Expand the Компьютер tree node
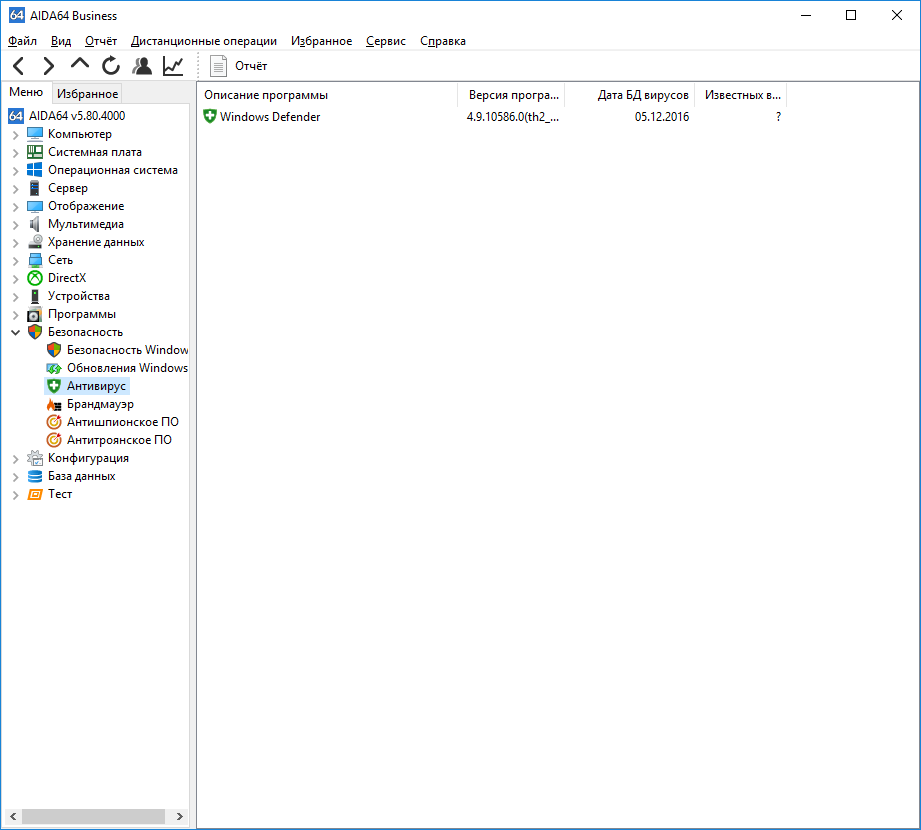The image size is (921, 830). (16, 135)
